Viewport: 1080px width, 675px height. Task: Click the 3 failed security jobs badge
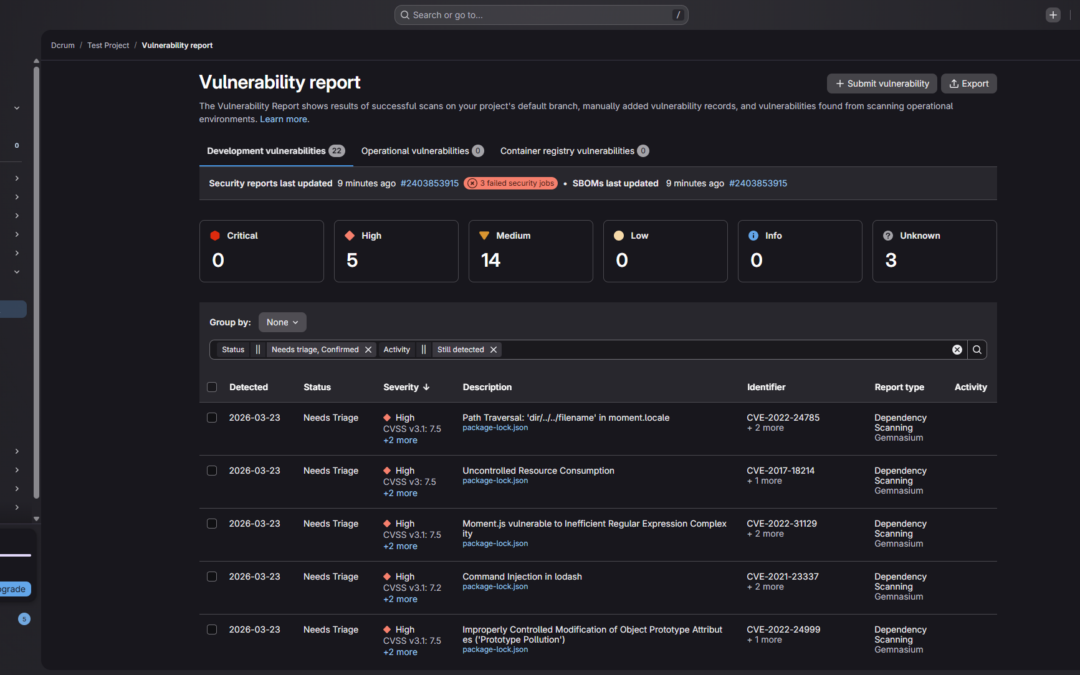tap(510, 183)
